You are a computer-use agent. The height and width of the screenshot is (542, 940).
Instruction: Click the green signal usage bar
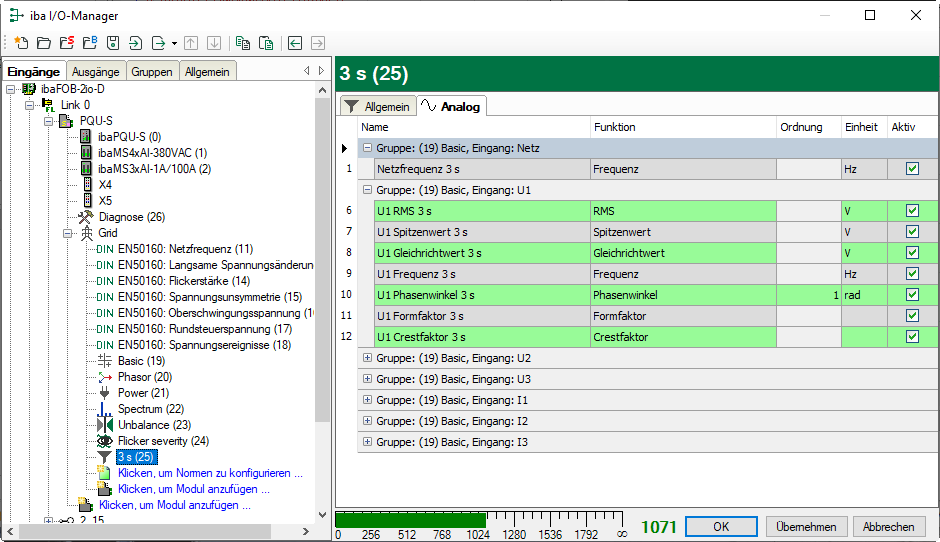click(x=410, y=520)
